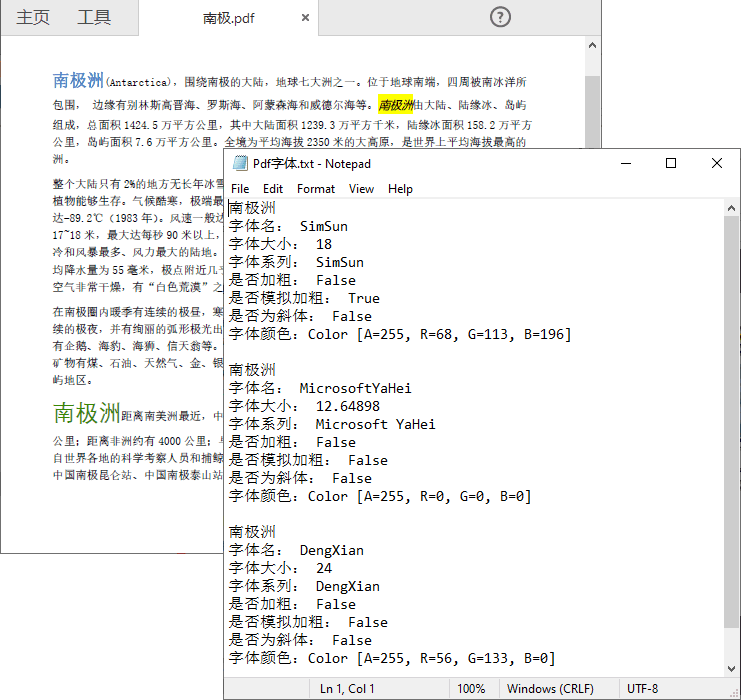Viewport: 741px width, 700px height.
Task: Click the yellow highlighted 南极洲 text
Action: [x=395, y=104]
